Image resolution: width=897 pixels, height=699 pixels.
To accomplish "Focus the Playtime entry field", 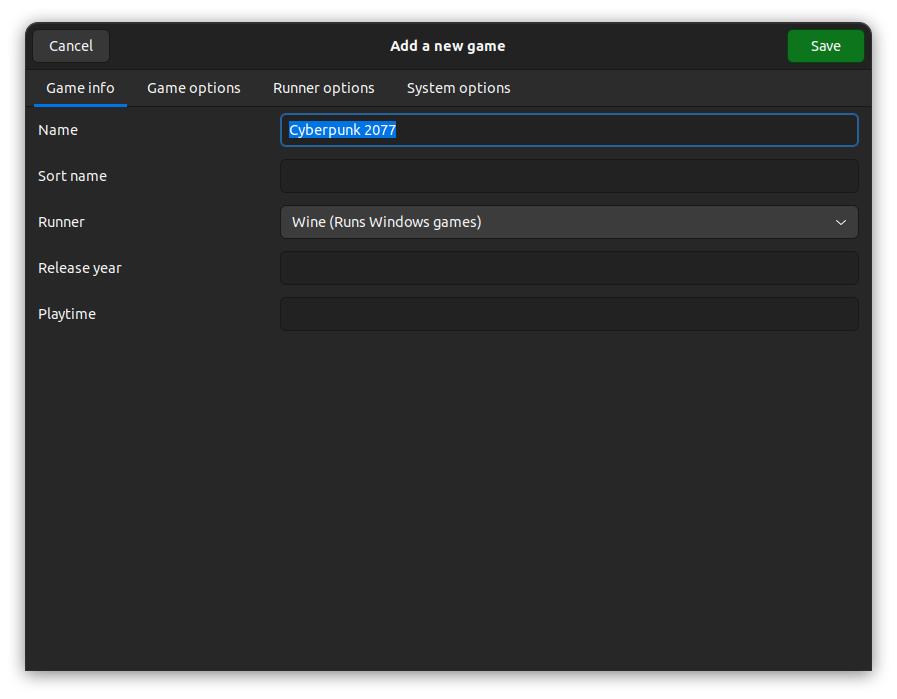I will click(569, 314).
